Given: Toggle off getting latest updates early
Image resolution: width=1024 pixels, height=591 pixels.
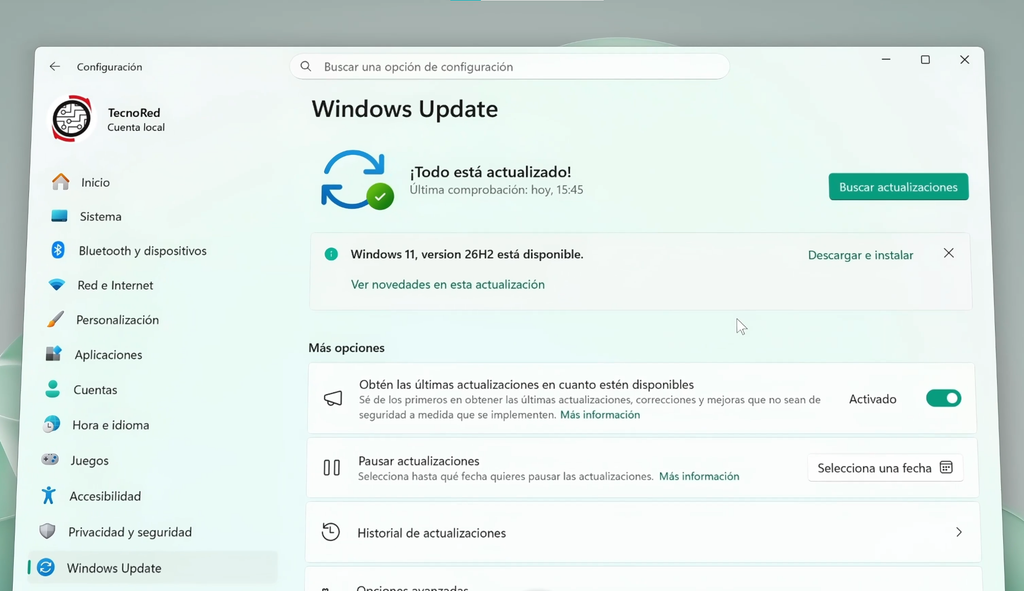Looking at the screenshot, I should [x=944, y=398].
